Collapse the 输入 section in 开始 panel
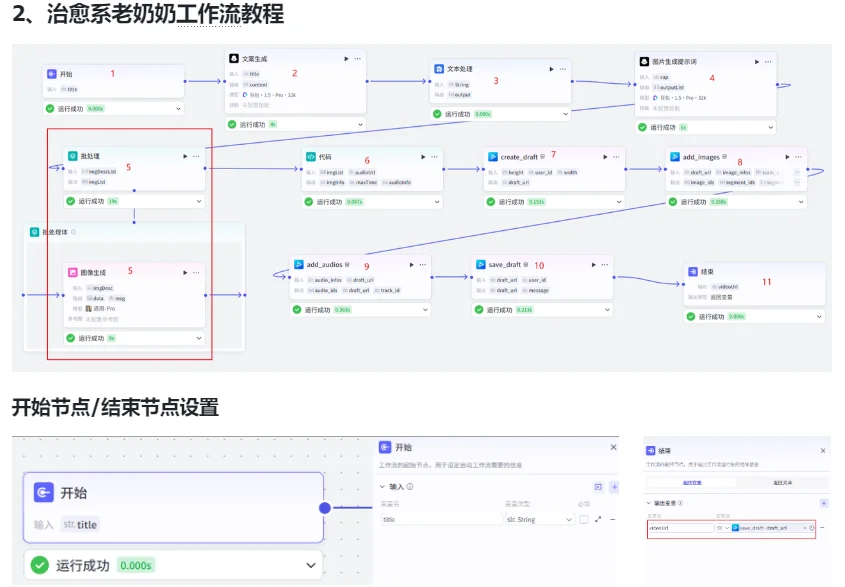This screenshot has height=587, width=845. 383,486
